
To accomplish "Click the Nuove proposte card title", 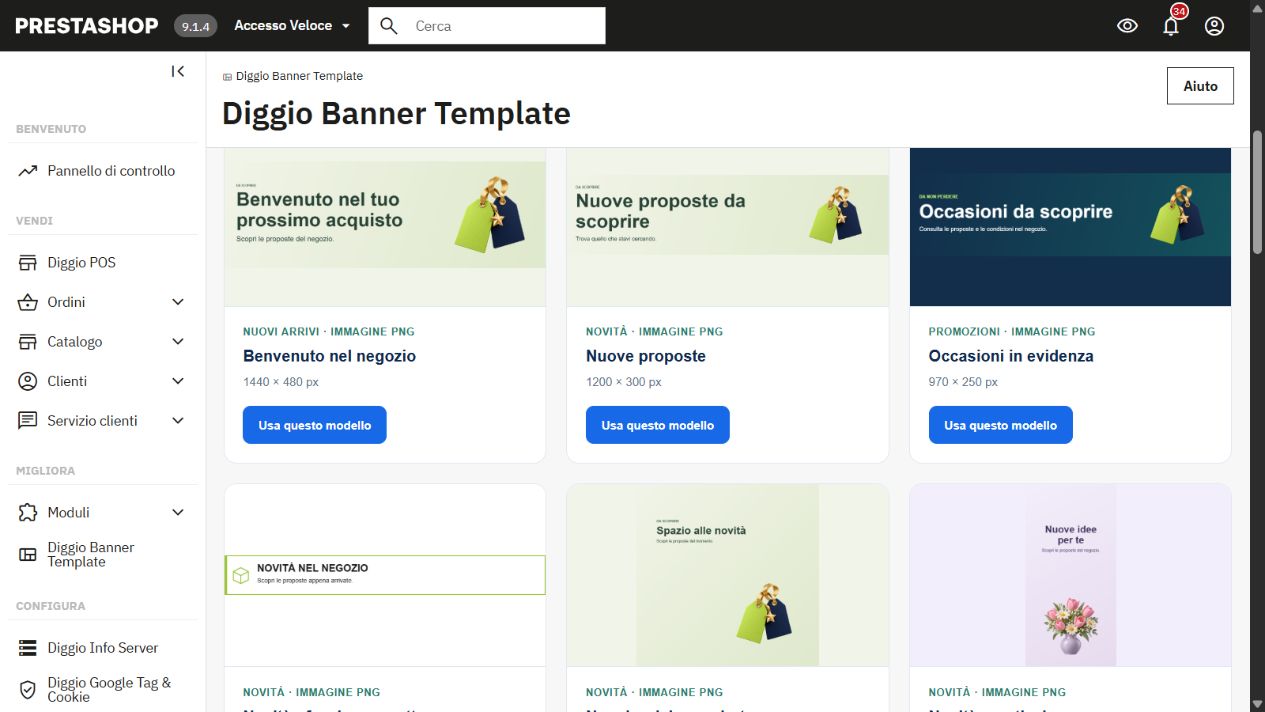I will 646,356.
